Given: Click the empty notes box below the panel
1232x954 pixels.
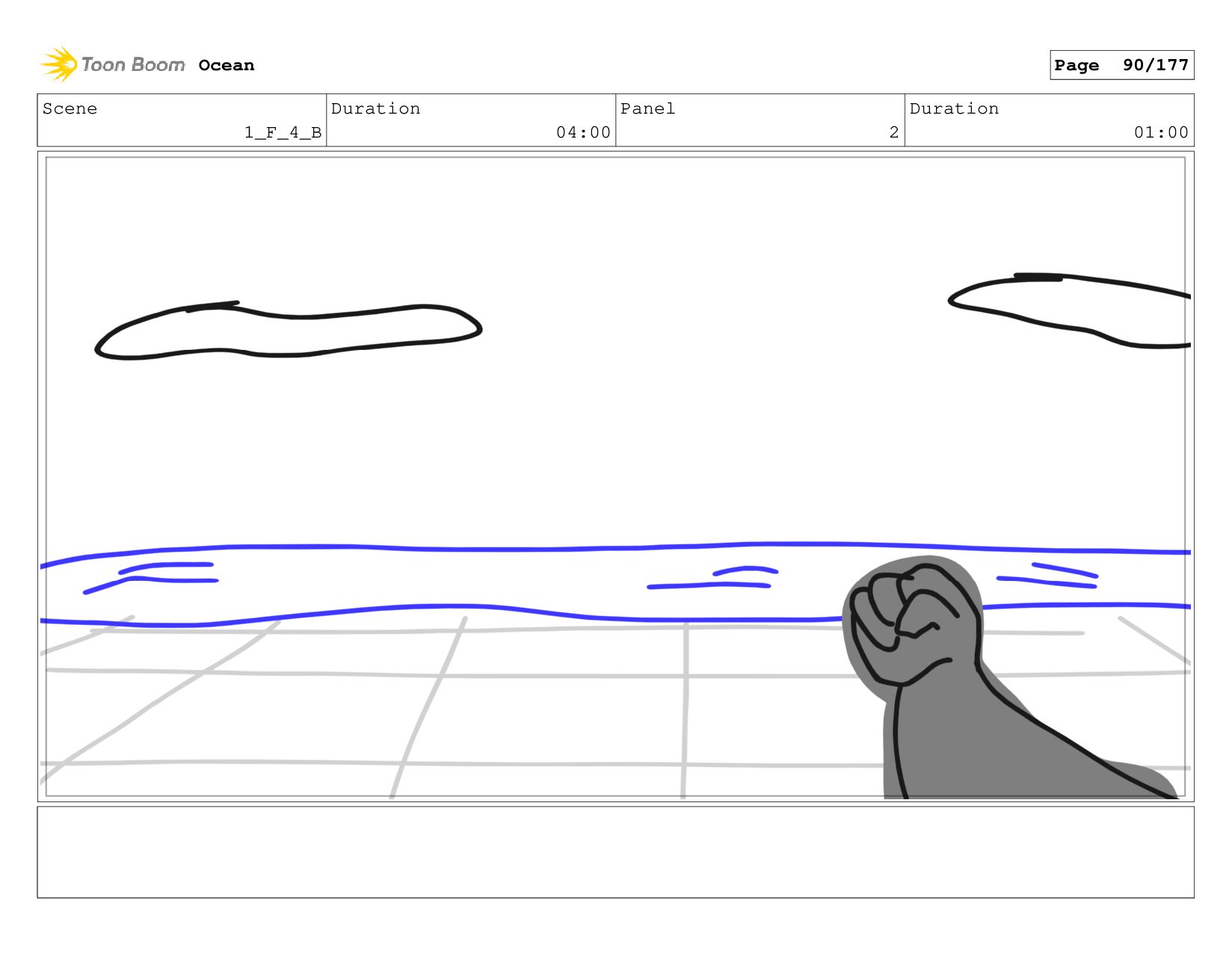Looking at the screenshot, I should 615,852.
